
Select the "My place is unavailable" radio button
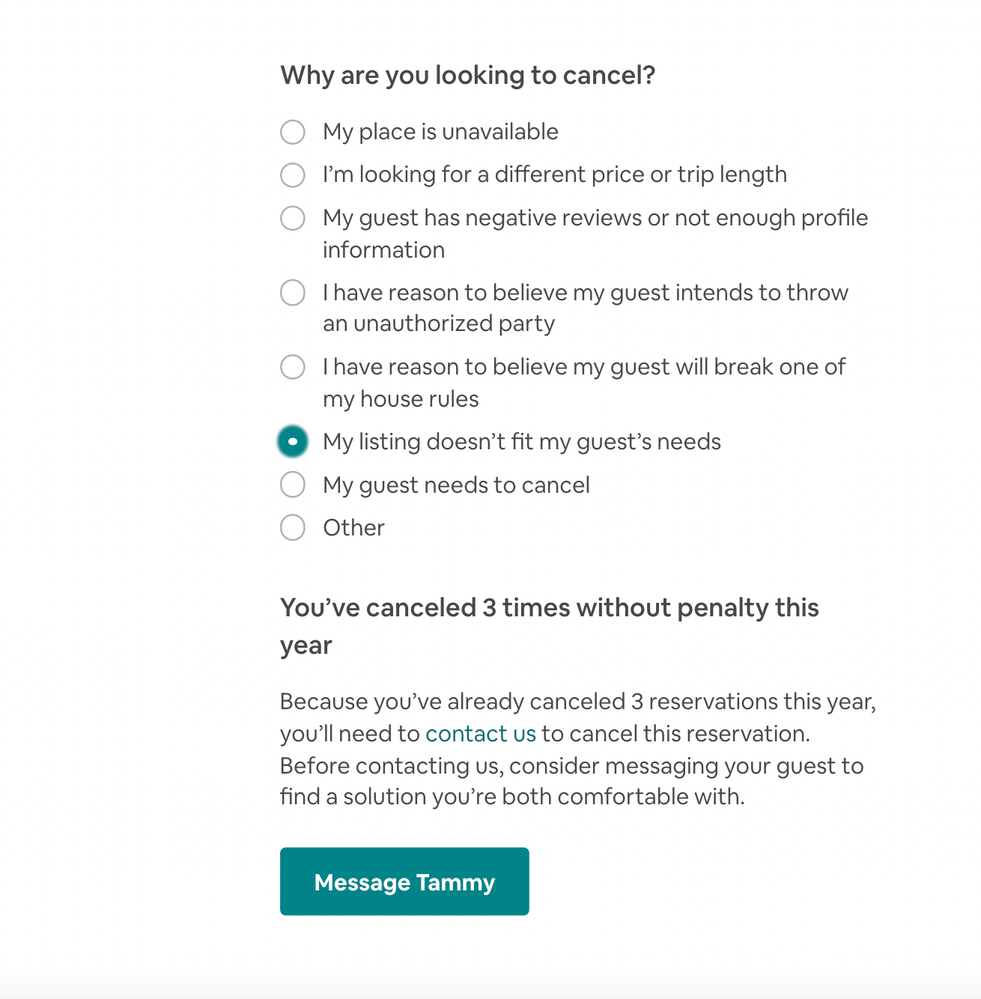(x=292, y=132)
